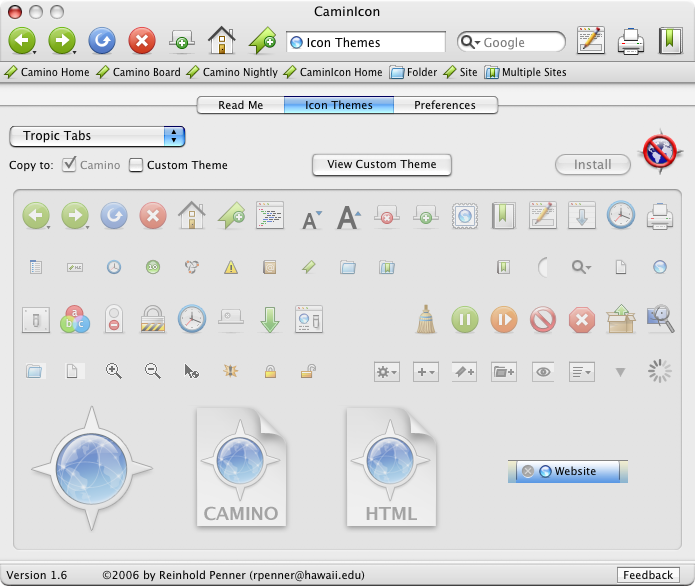The width and height of the screenshot is (695, 586).
Task: Click the broom clean-up icon
Action: (426, 319)
